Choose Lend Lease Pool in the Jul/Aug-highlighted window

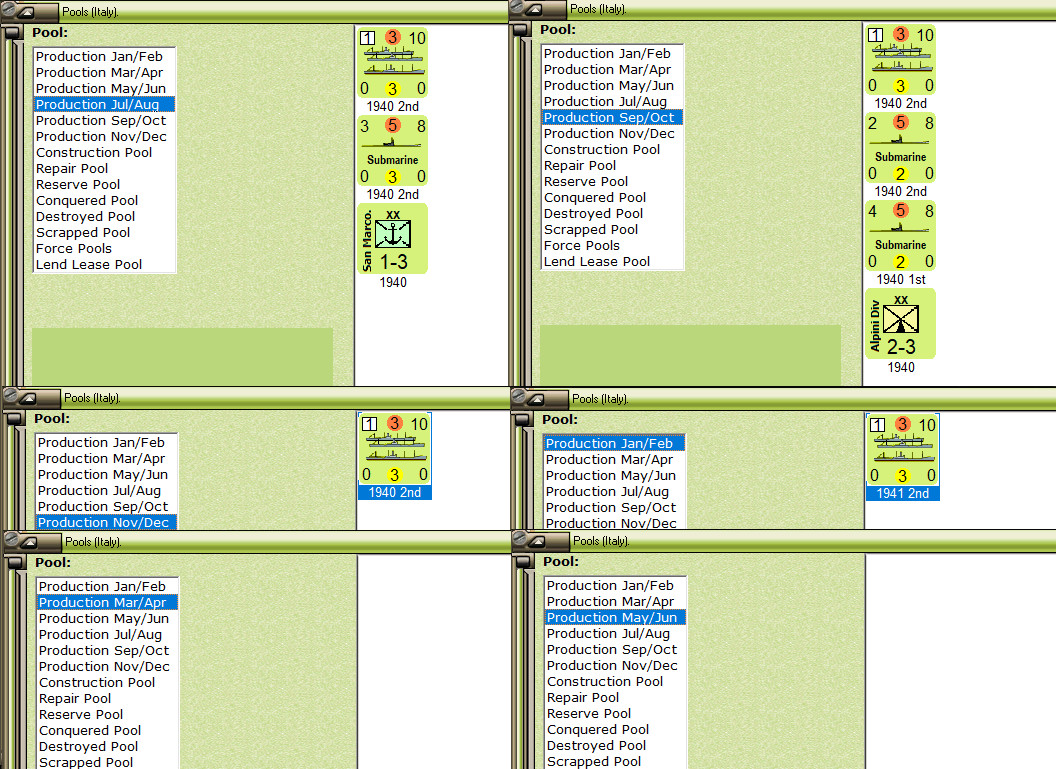tap(104, 265)
